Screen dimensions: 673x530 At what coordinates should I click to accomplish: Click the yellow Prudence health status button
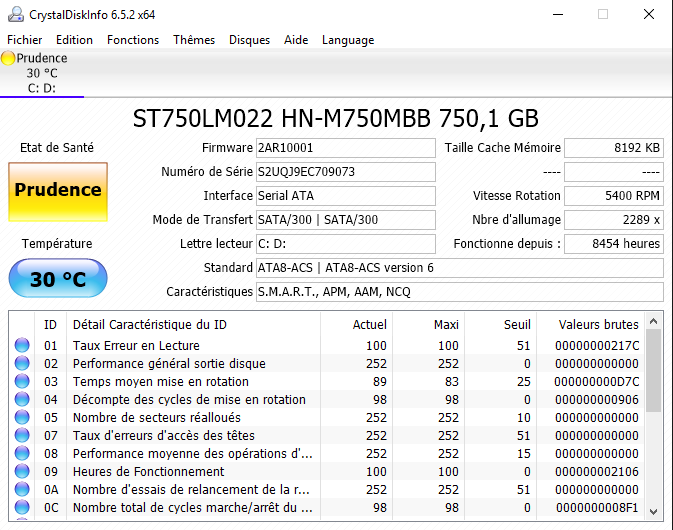[x=58, y=192]
